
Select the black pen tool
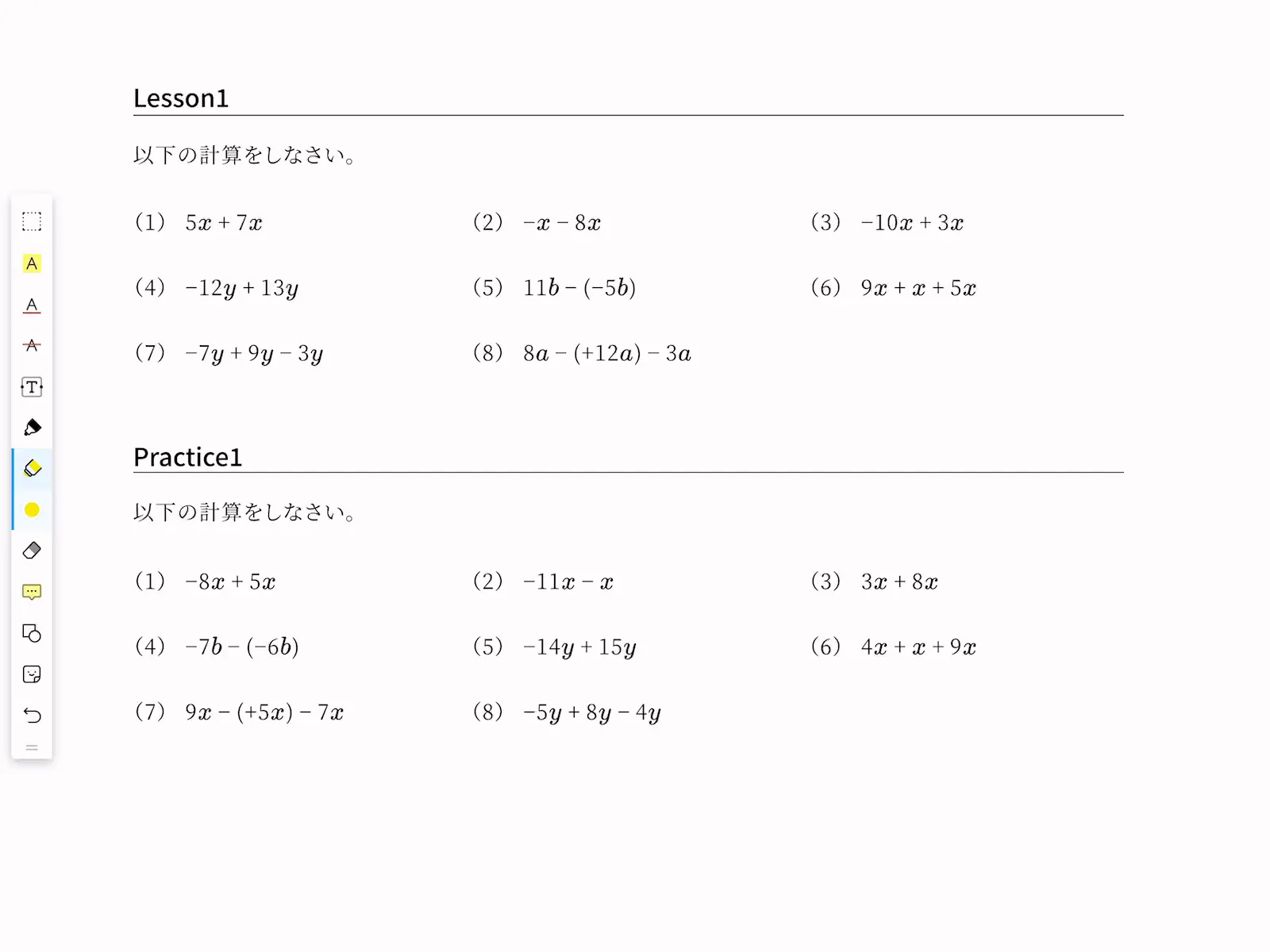pyautogui.click(x=32, y=428)
